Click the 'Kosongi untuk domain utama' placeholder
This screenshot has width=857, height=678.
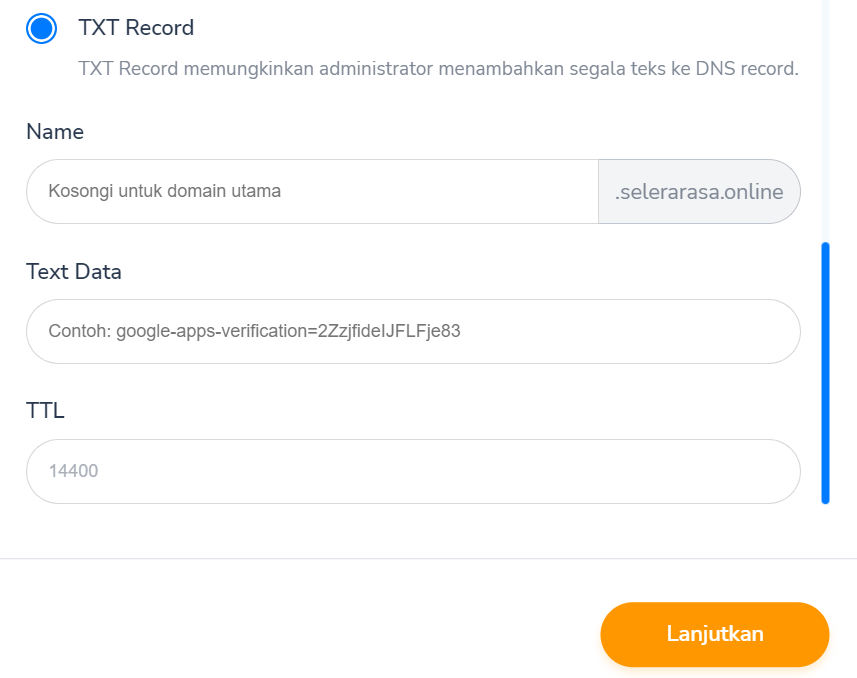point(165,191)
